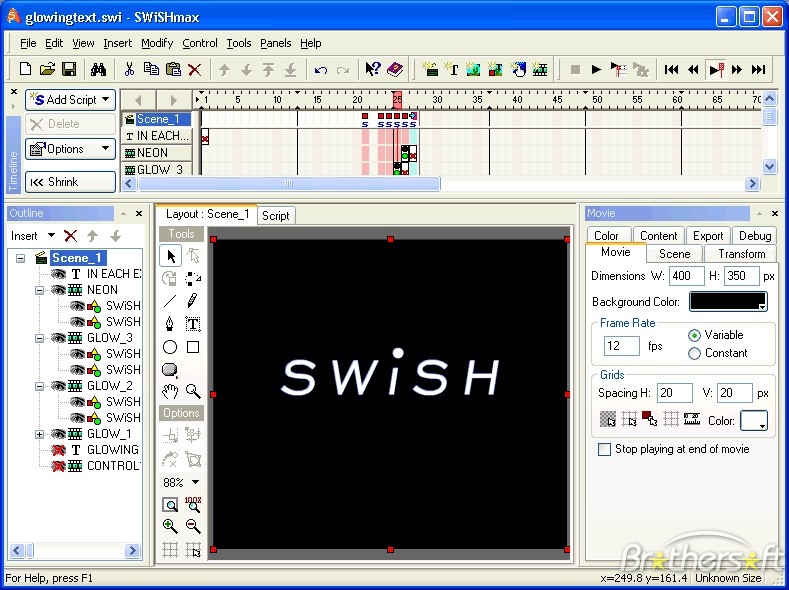Cut selection with scissors icon
789x590 pixels.
129,69
